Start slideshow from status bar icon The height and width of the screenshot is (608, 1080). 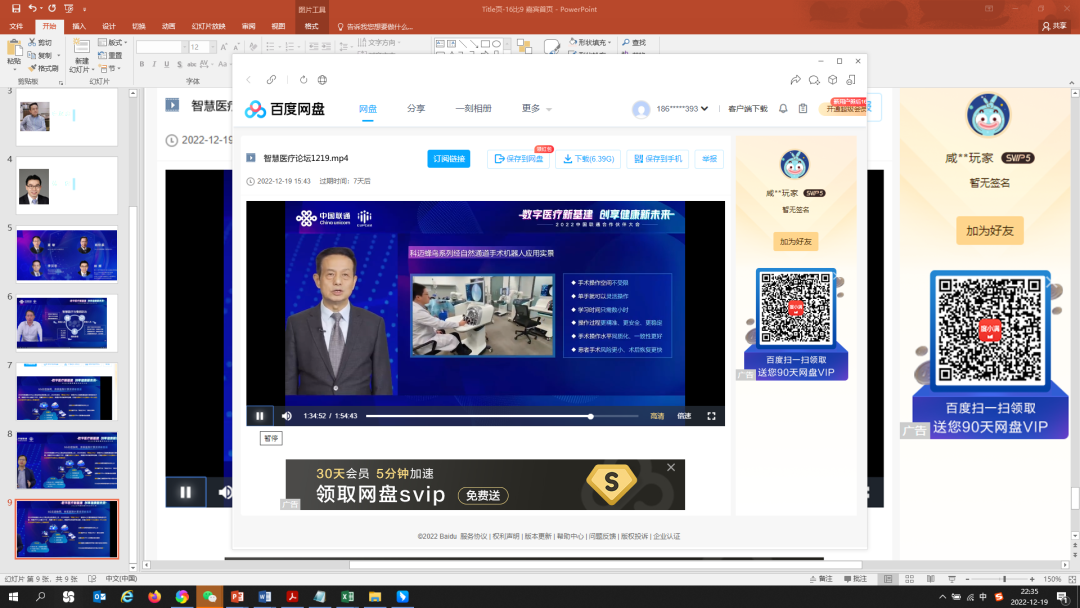click(952, 579)
